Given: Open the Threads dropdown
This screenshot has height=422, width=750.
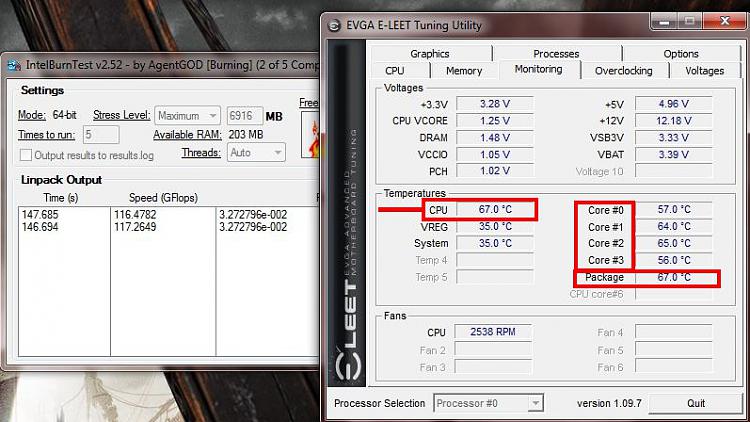Looking at the screenshot, I should coord(256,153).
